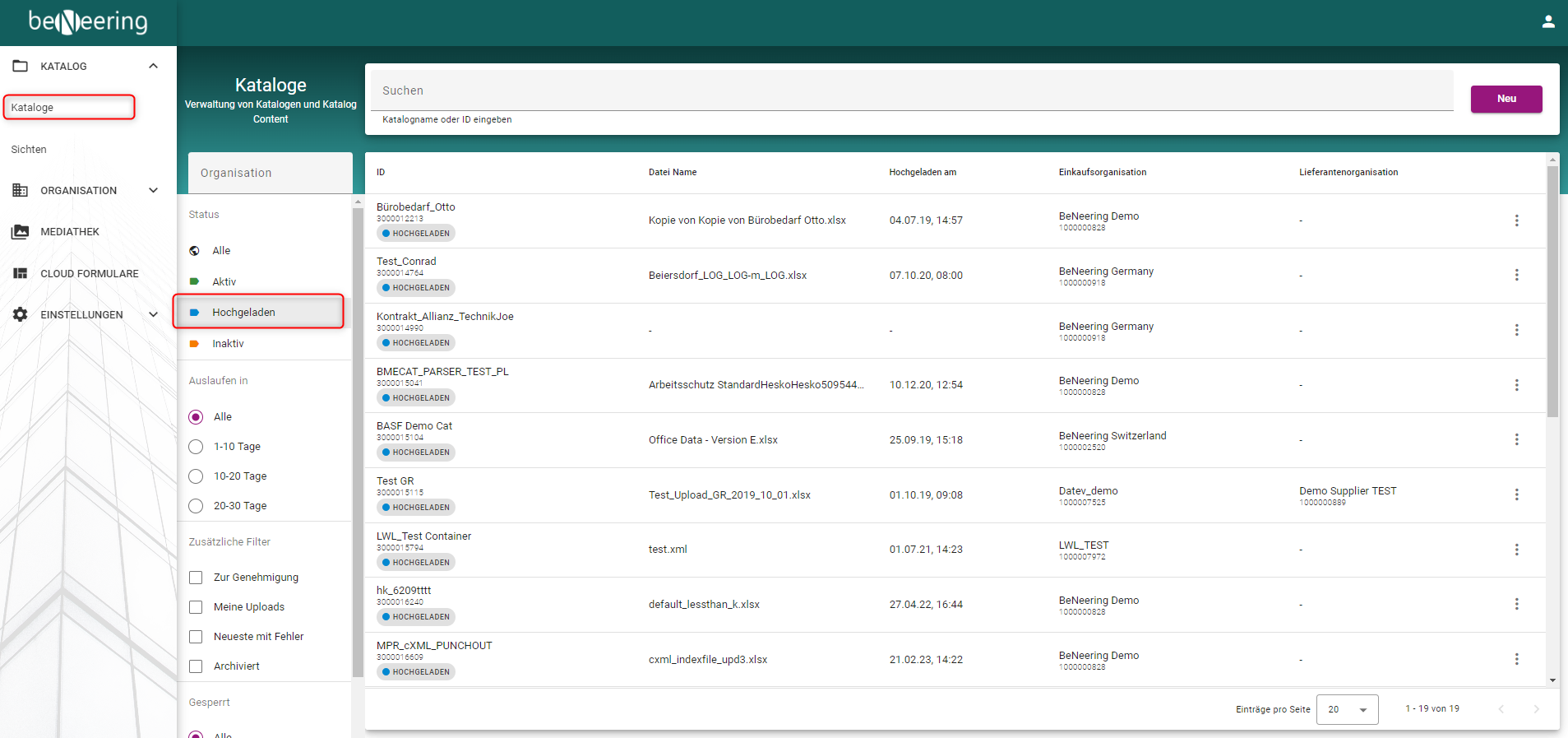Enable the Zur Genehmigung checkbox
Image resolution: width=1568 pixels, height=738 pixels.
pyautogui.click(x=196, y=578)
